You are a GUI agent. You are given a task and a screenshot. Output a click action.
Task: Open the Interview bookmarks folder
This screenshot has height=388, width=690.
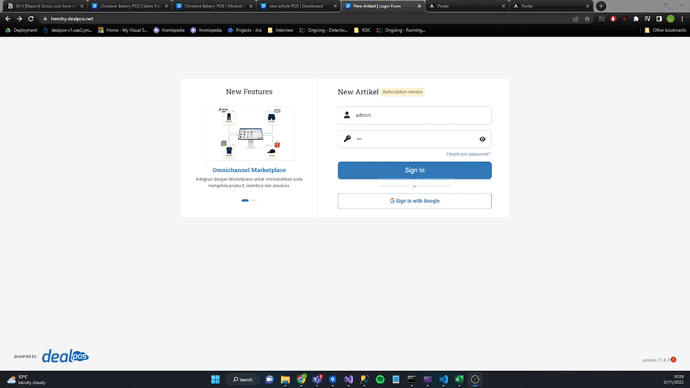click(280, 30)
